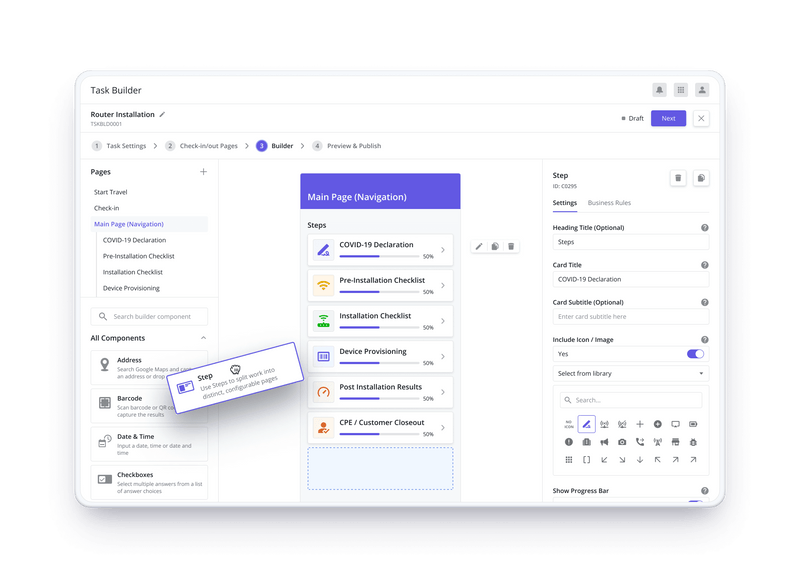800x578 pixels.
Task: Show help for Heading Title field
Action: [705, 228]
